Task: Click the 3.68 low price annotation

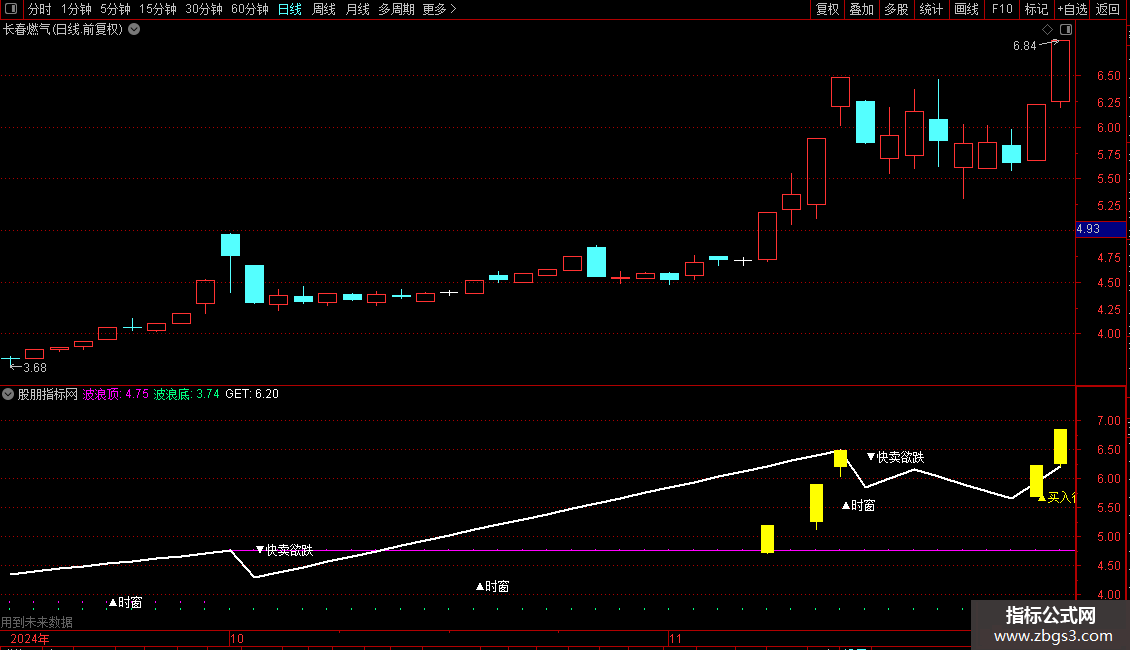Action: tap(35, 368)
